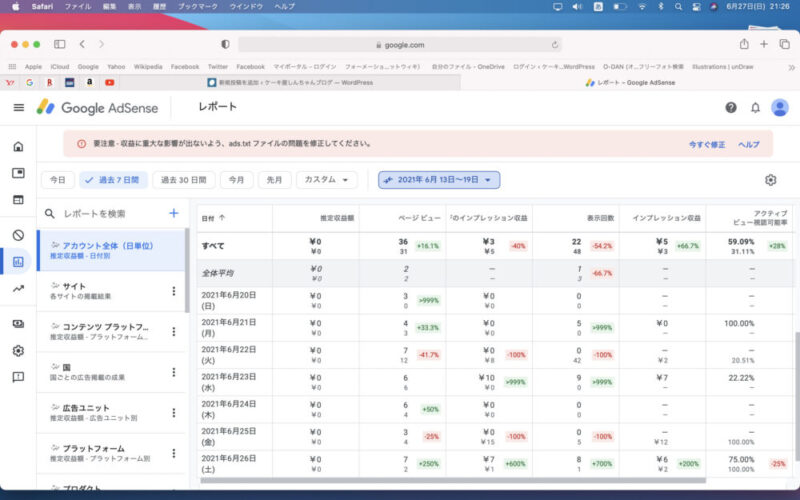Select 今日 date range chip
The height and width of the screenshot is (500, 800).
[58, 180]
